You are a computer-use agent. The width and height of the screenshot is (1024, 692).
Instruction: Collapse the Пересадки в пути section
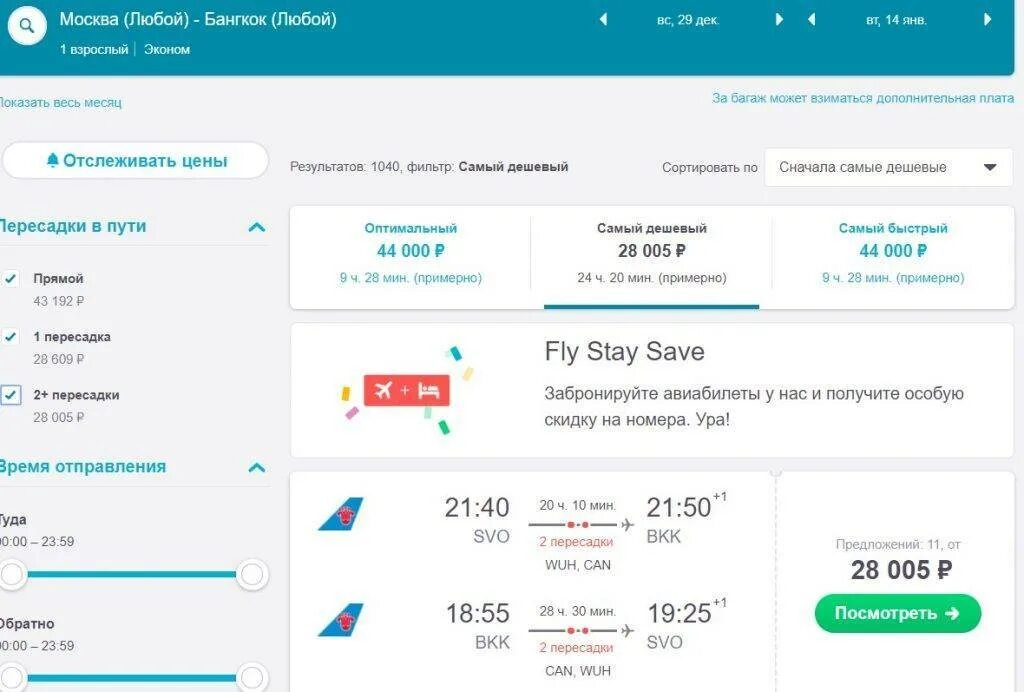[x=257, y=227]
